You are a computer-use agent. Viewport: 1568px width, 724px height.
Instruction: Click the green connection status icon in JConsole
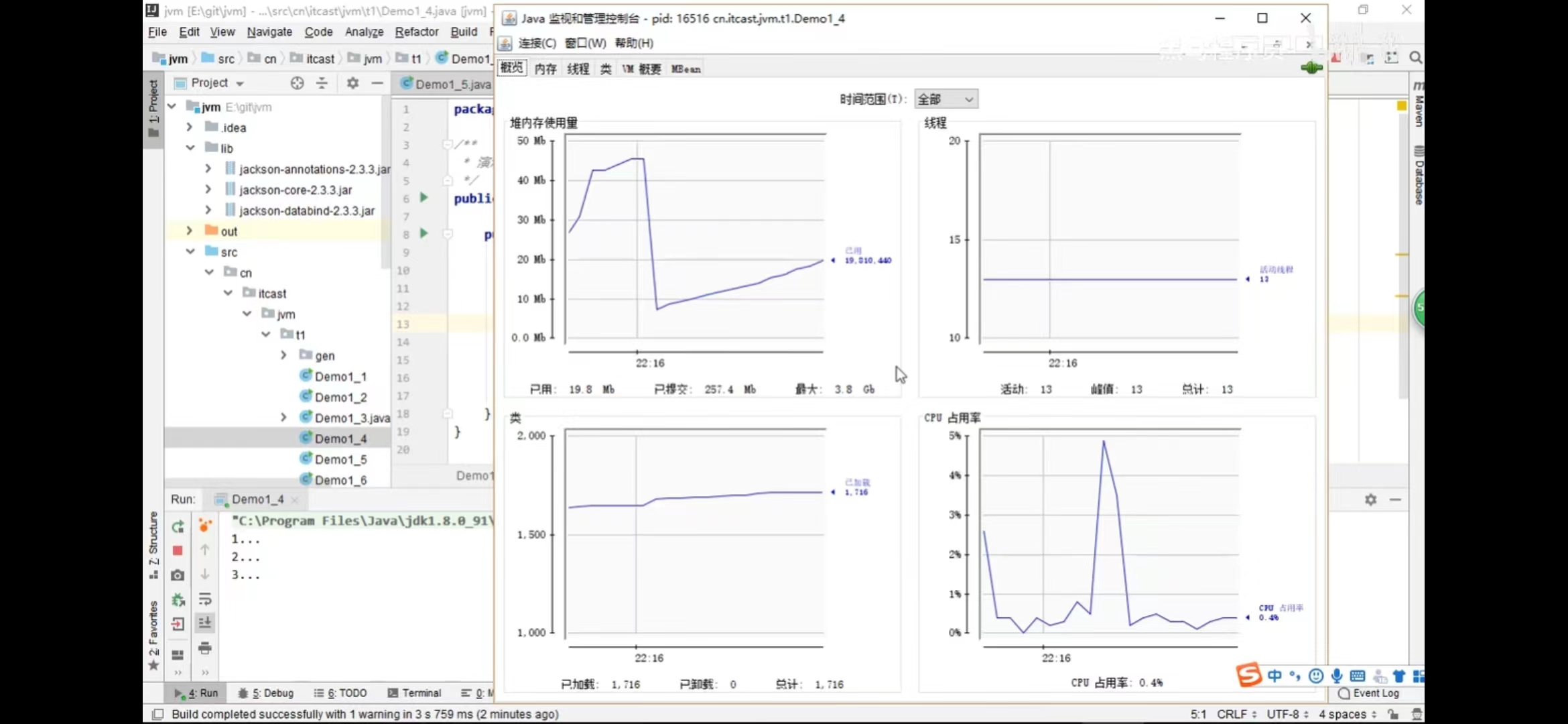coord(1311,68)
